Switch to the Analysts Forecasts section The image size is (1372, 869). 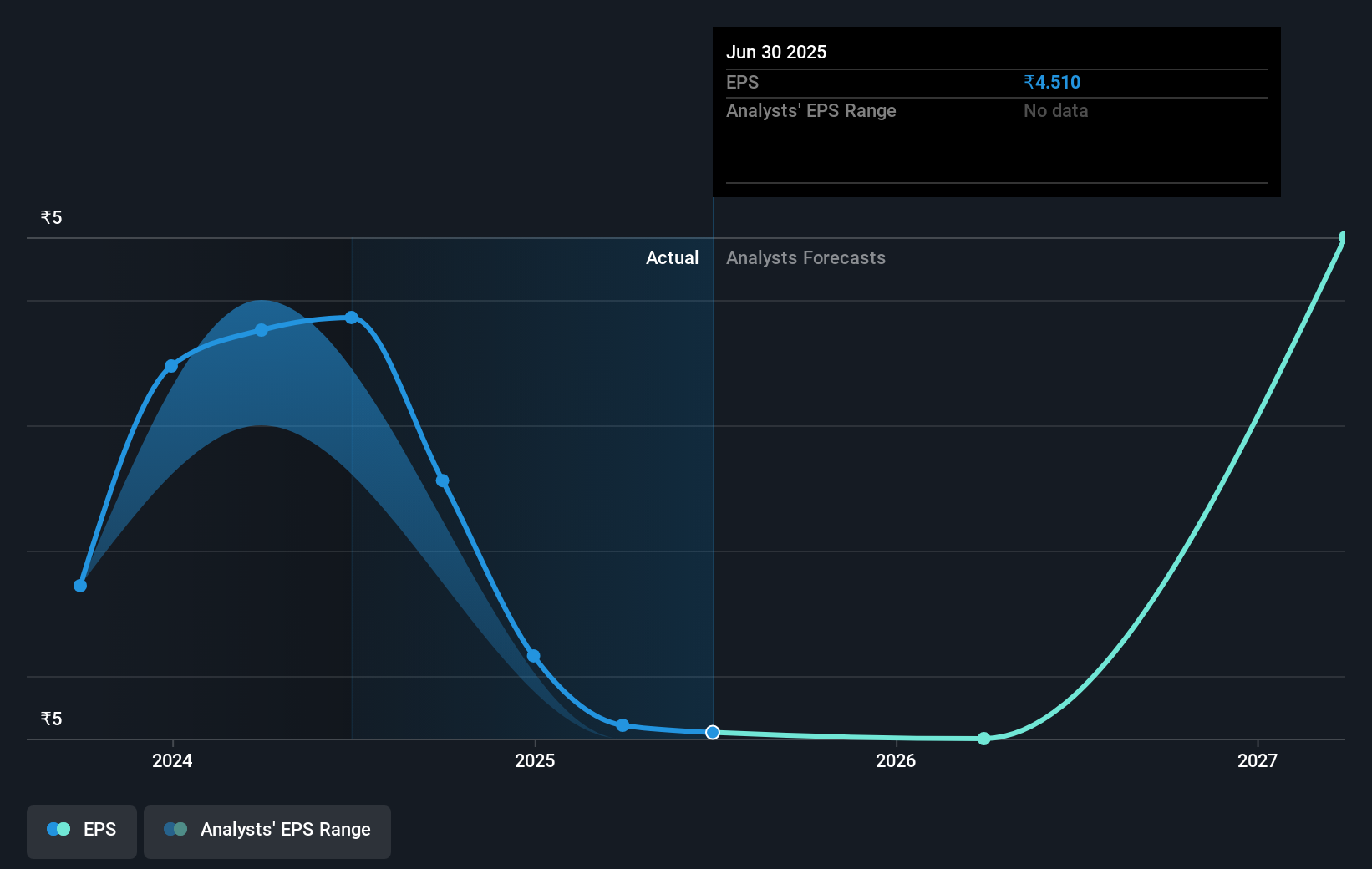pos(805,257)
